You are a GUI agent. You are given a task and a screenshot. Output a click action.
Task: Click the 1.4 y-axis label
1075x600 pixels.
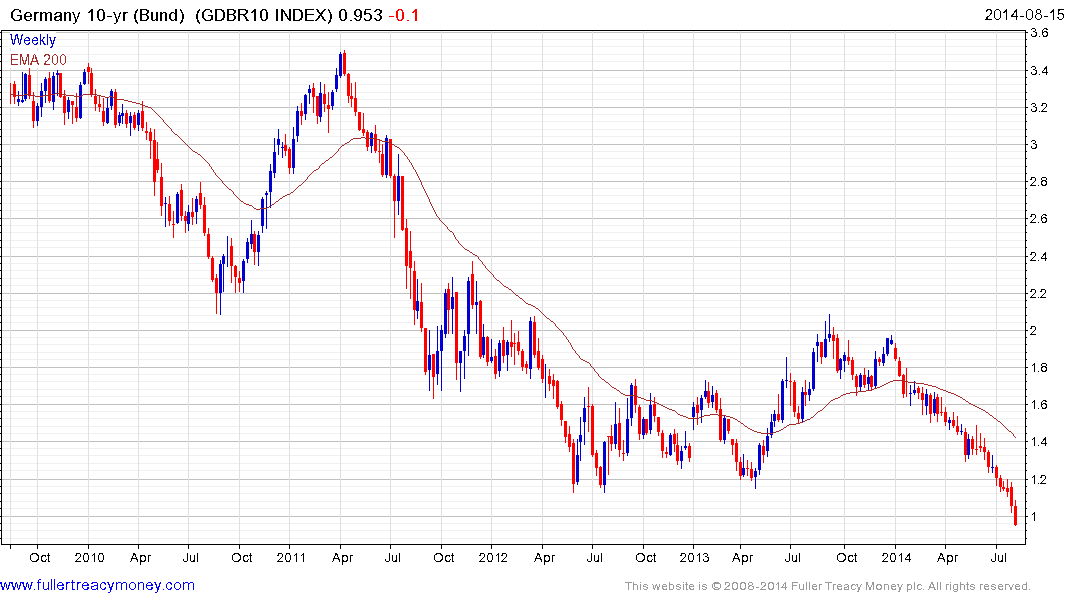point(1039,442)
